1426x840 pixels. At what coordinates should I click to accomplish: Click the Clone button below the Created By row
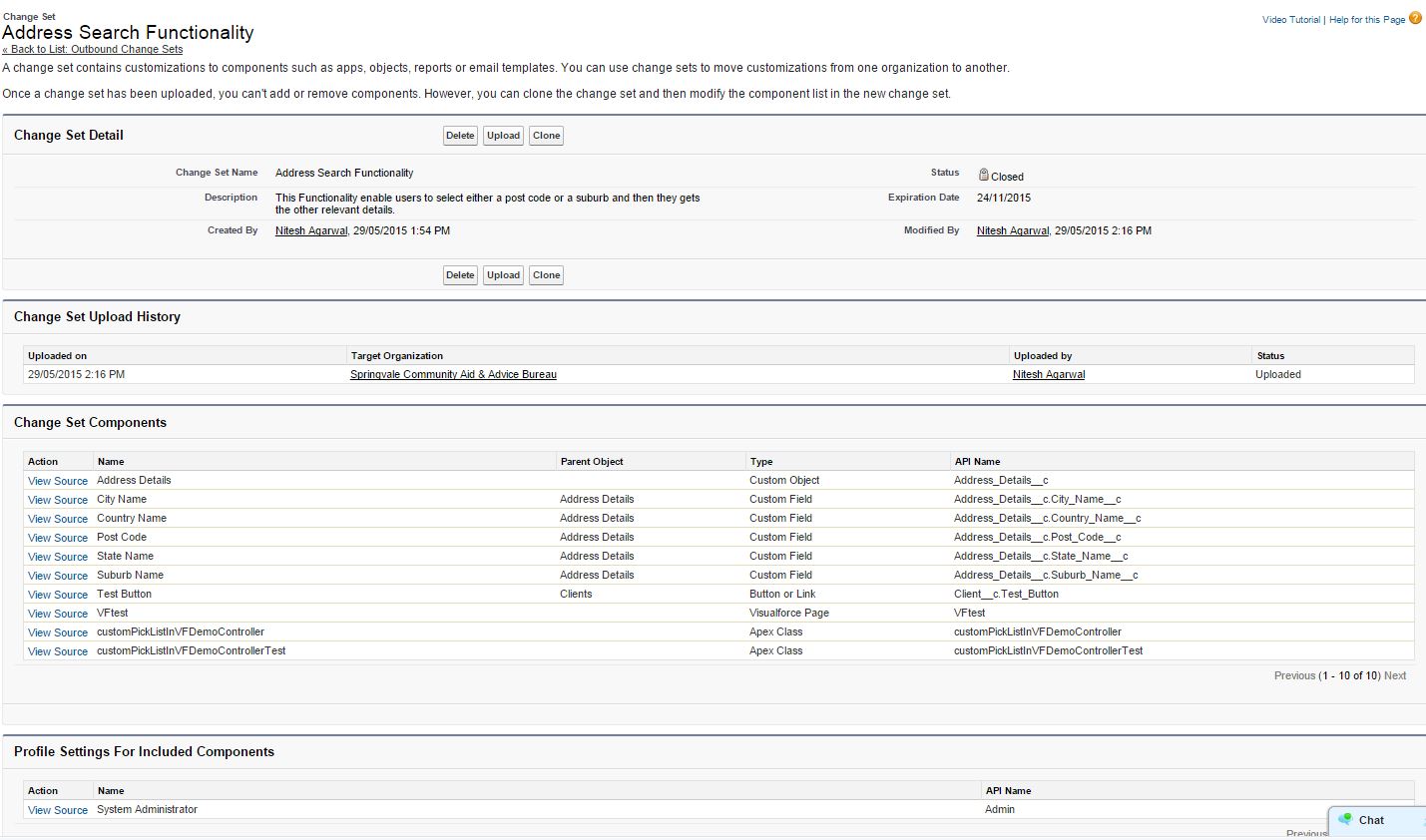[547, 275]
